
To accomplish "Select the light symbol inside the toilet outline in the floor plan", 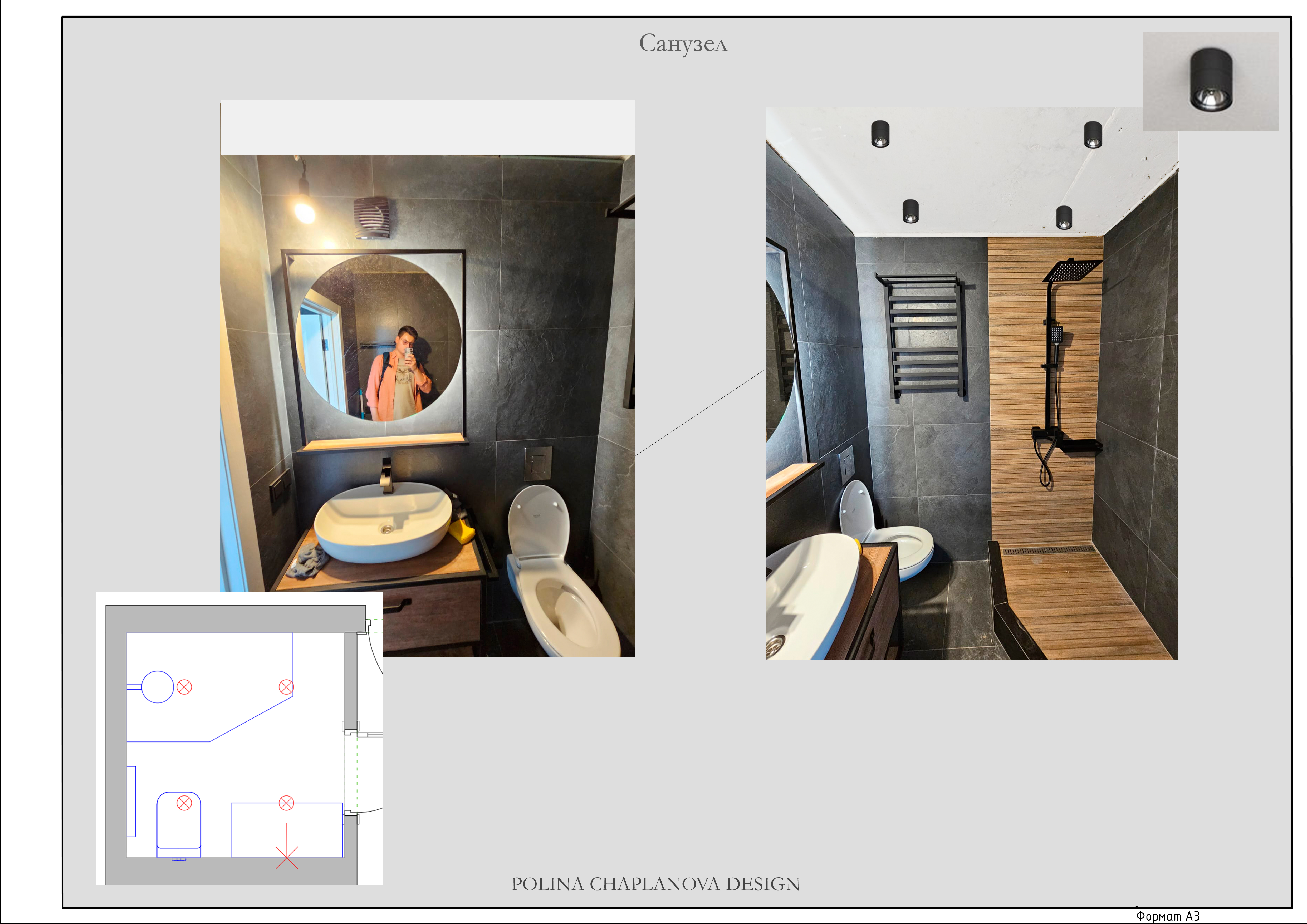I will coord(184,803).
